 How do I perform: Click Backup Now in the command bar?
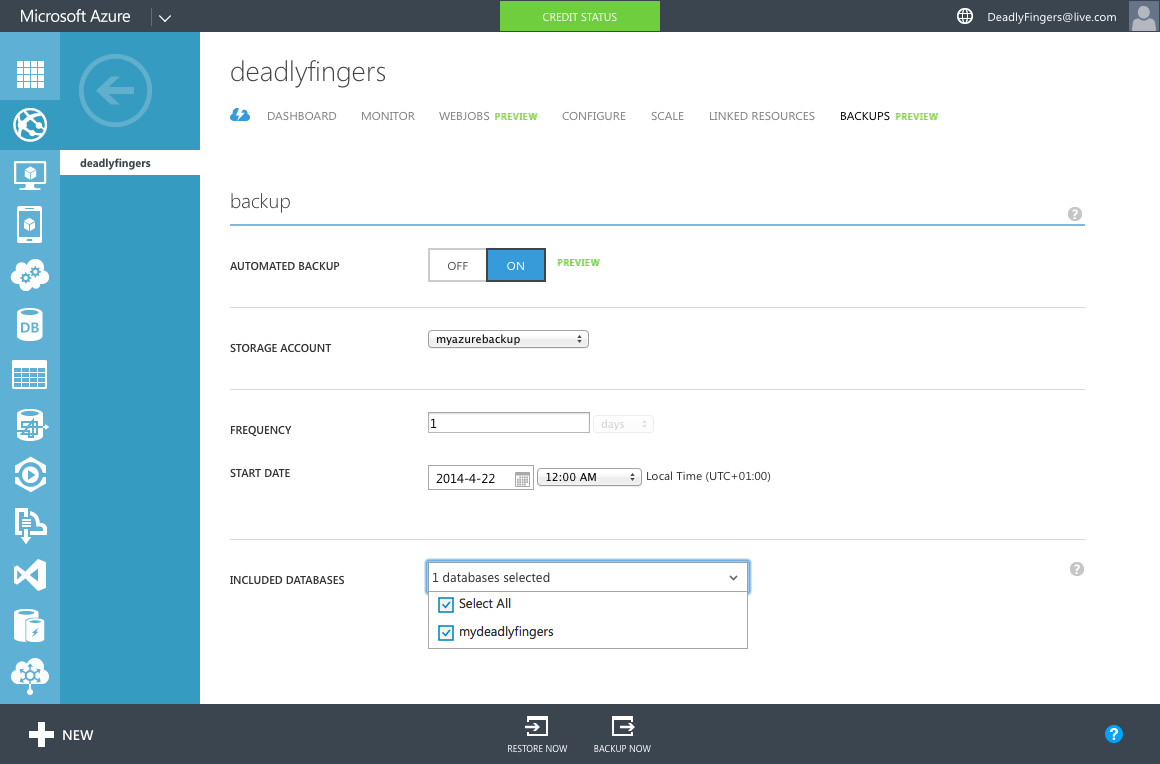622,734
